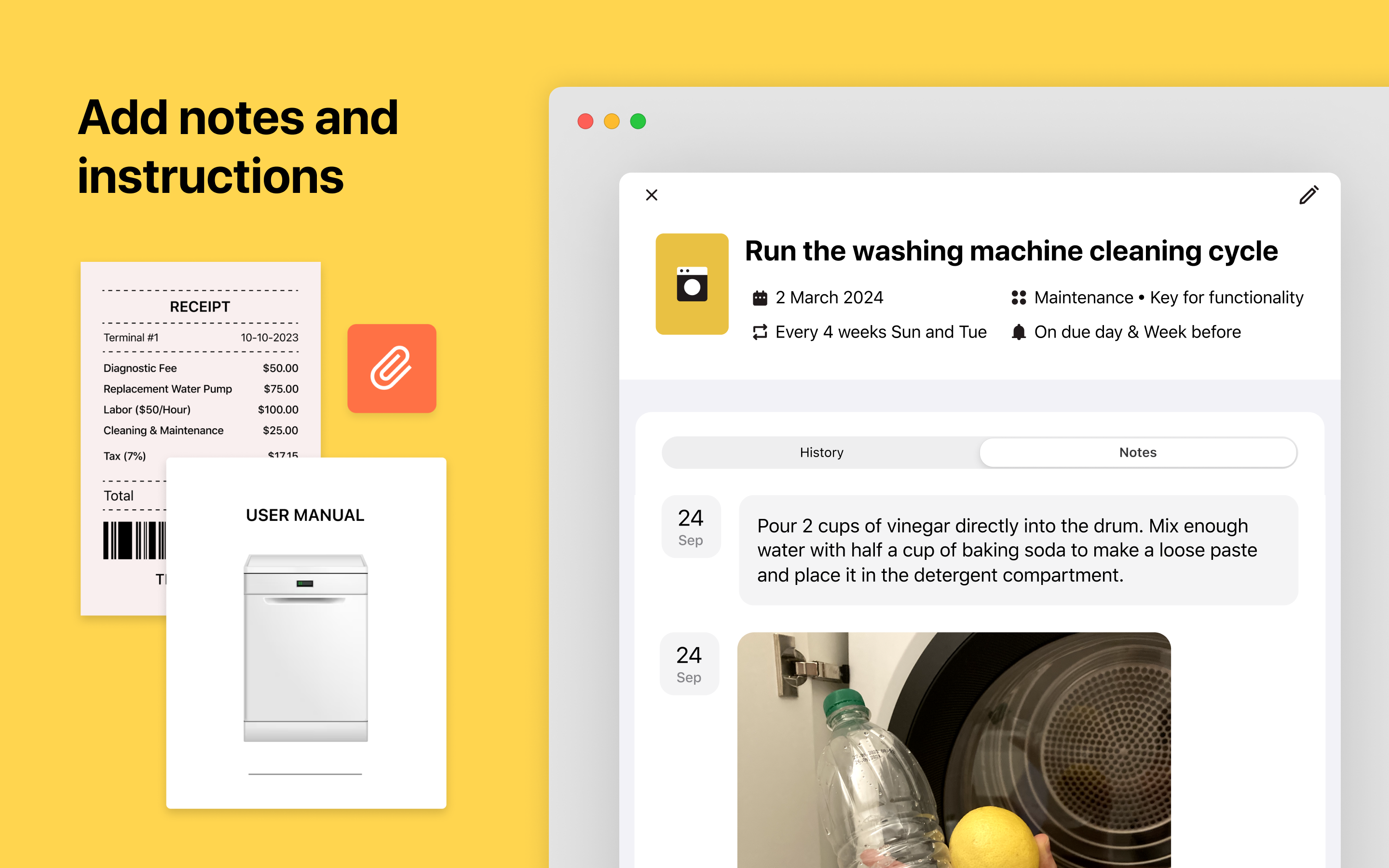Click the Total label on the receipt
Screen dimensions: 1389x868
pos(118,495)
